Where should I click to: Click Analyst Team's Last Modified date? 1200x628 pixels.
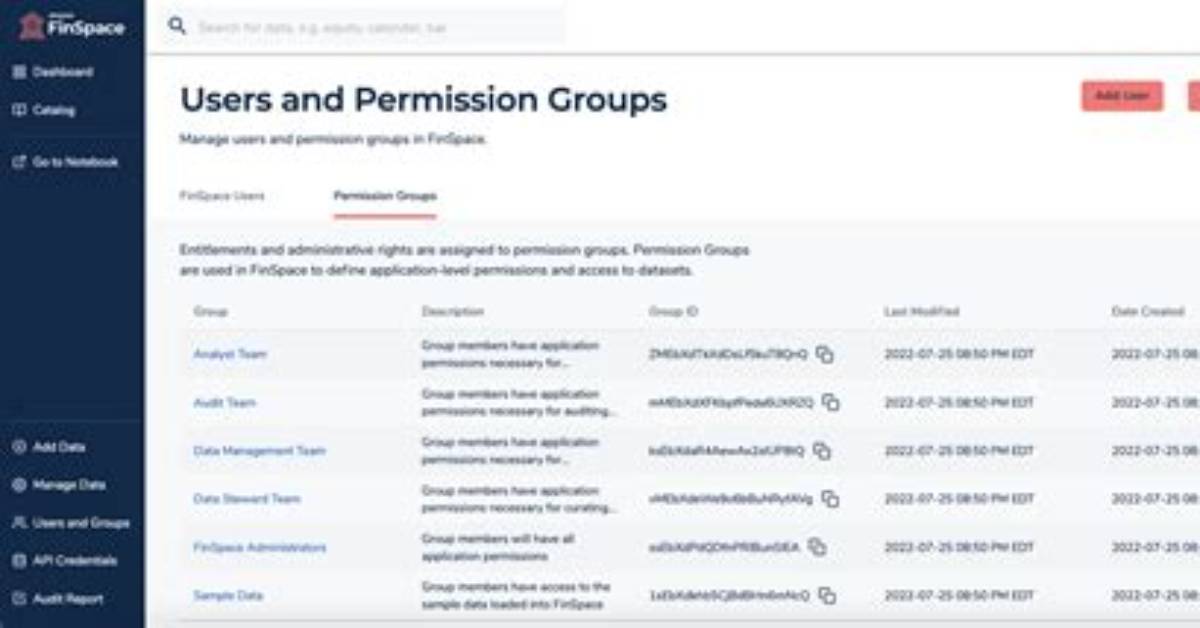point(960,354)
